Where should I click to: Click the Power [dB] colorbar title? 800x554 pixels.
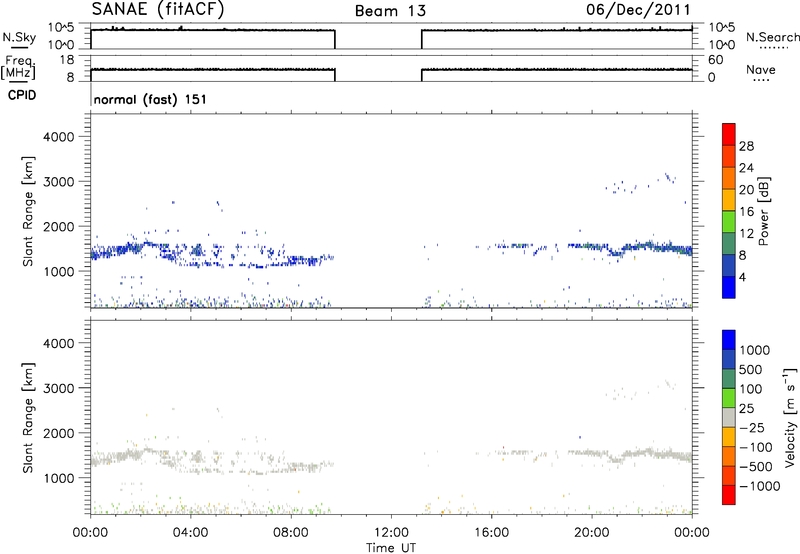point(763,211)
